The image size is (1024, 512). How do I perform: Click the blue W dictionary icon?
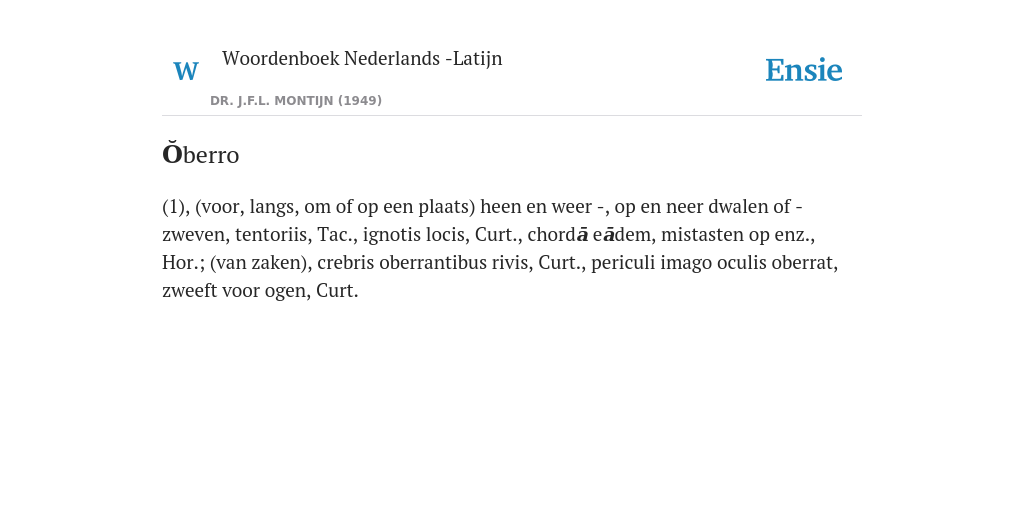(185, 71)
